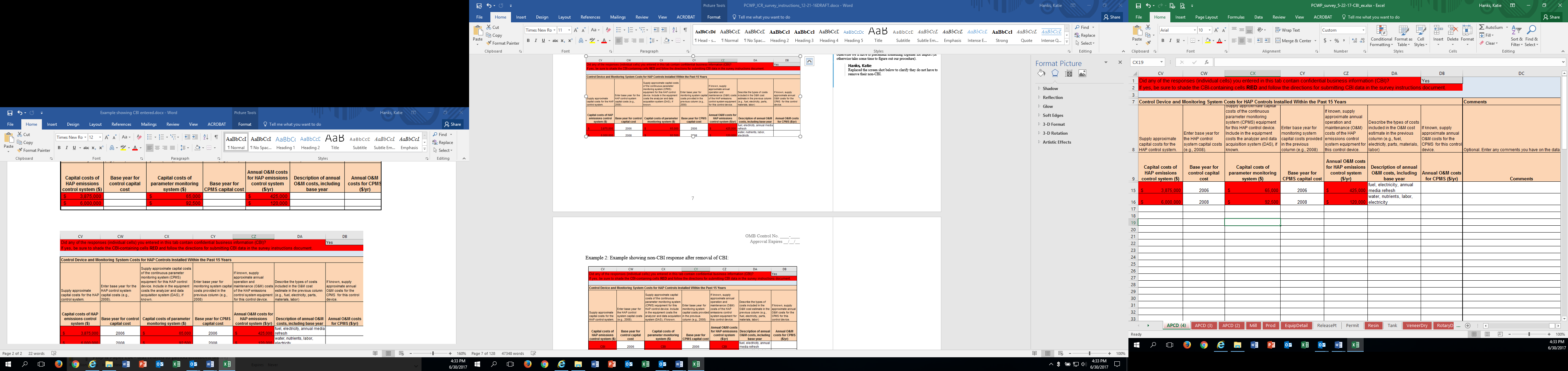1568x371 pixels.
Task: Open the Effects pentagon tab in Format Picture
Action: coord(1055,73)
